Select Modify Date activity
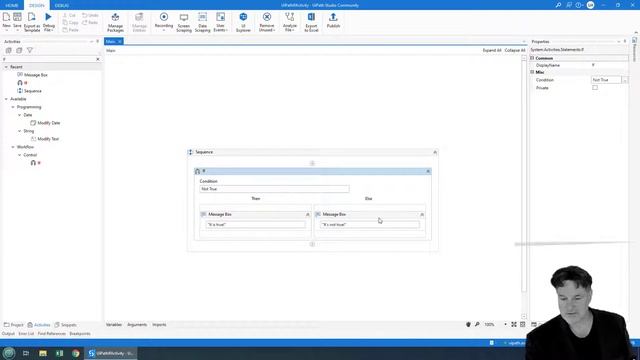 tap(45, 123)
